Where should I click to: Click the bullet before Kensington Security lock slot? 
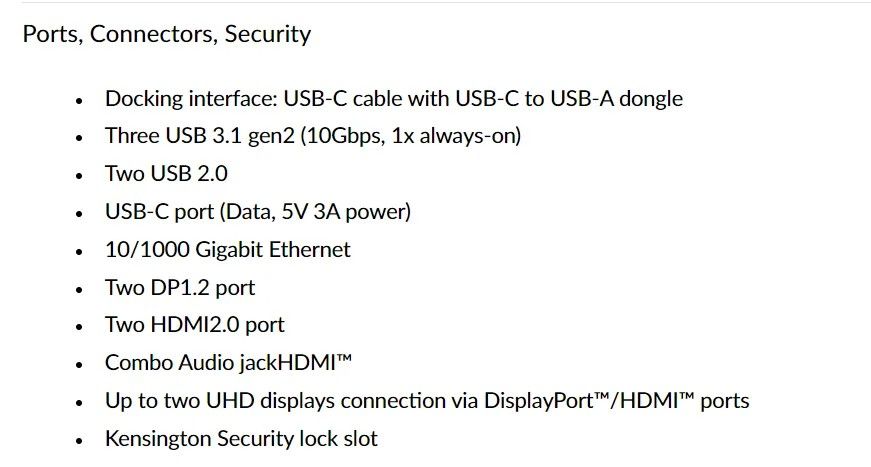79,441
